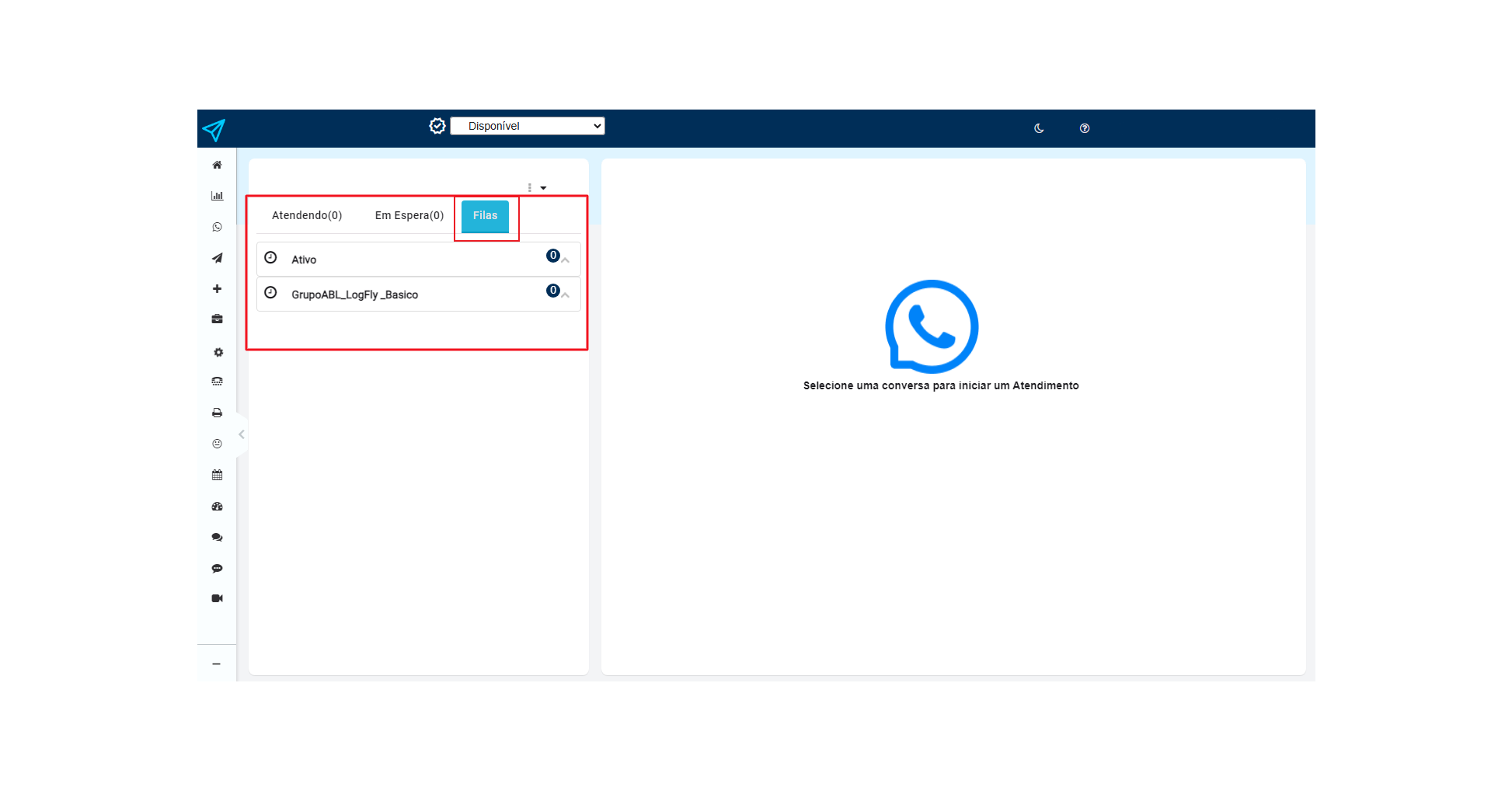This screenshot has height=791, width=1512.
Task: Click the large WhatsApp logo in the main panel
Action: point(932,326)
